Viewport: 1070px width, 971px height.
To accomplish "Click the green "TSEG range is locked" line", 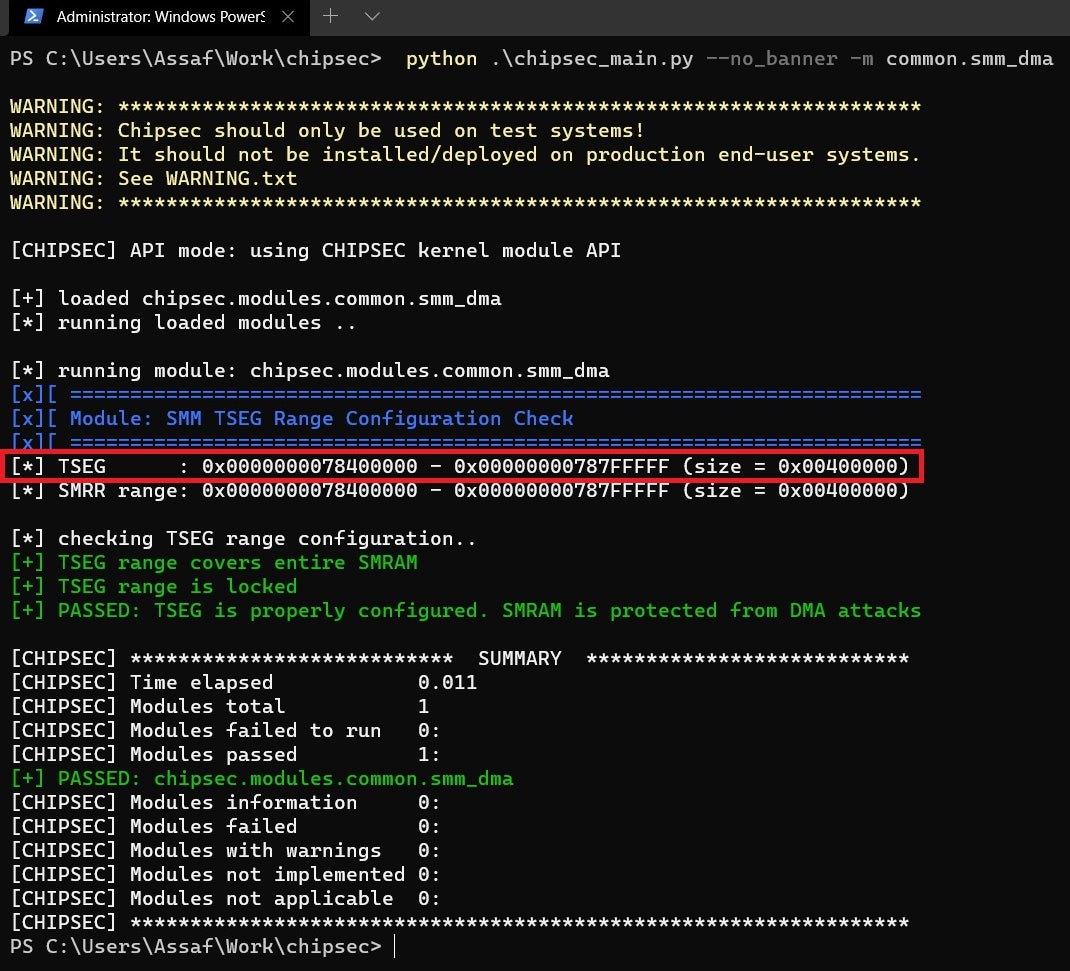I will [177, 587].
